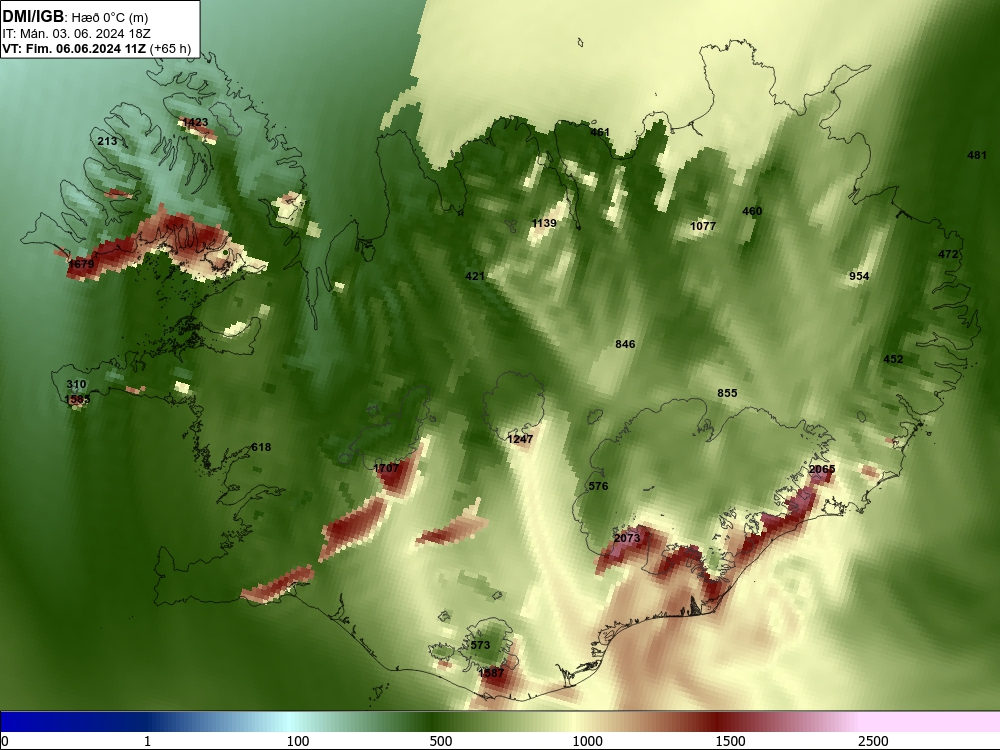This screenshot has width=1000, height=750.
Task: Click the 421 height label
Action: 474,276
